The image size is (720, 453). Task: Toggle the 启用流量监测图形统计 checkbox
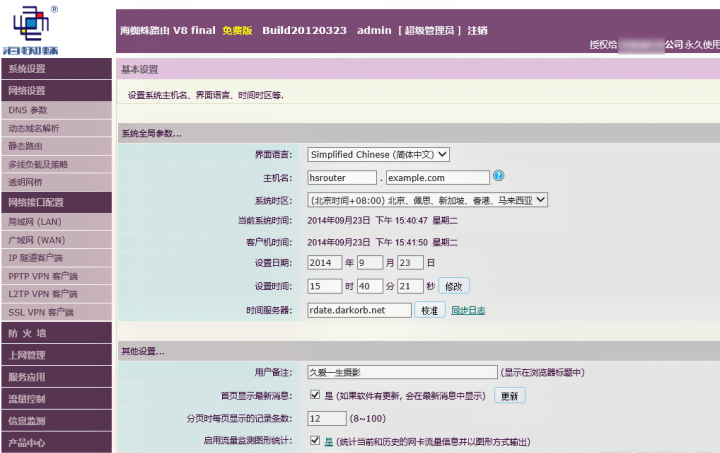pyautogui.click(x=315, y=441)
